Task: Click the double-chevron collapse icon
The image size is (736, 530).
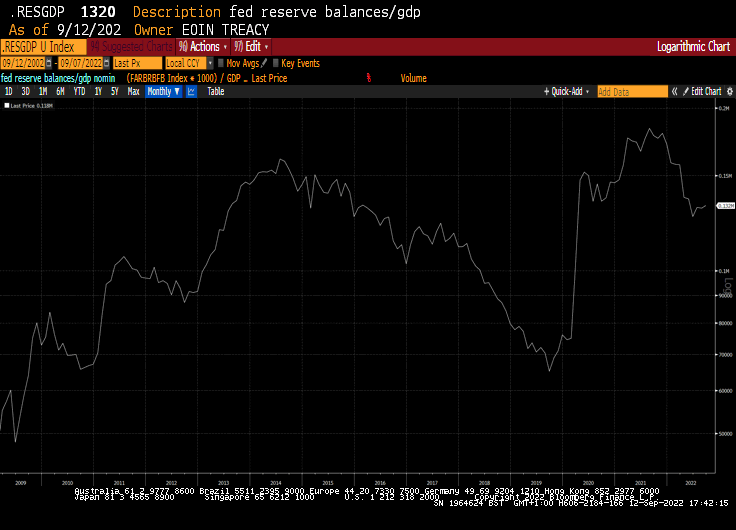Action: coord(675,92)
